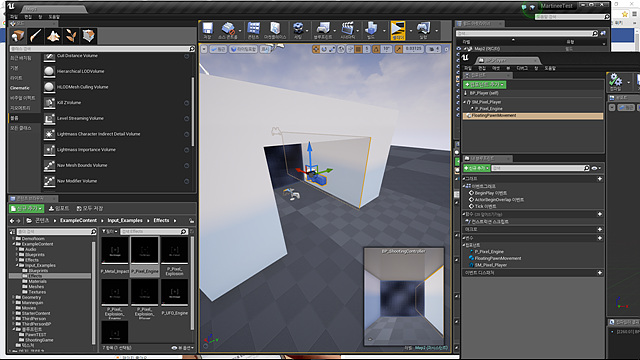Open the Launch options dropdown arrow

click(x=436, y=31)
